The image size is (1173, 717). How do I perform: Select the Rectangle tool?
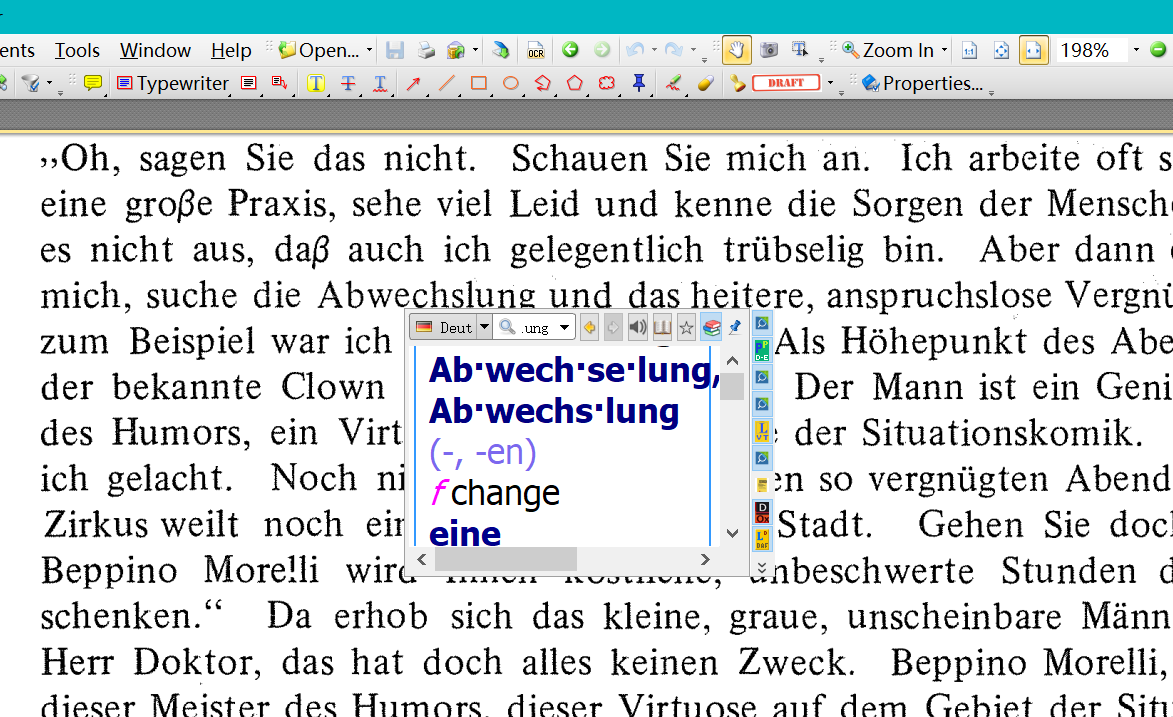[479, 83]
